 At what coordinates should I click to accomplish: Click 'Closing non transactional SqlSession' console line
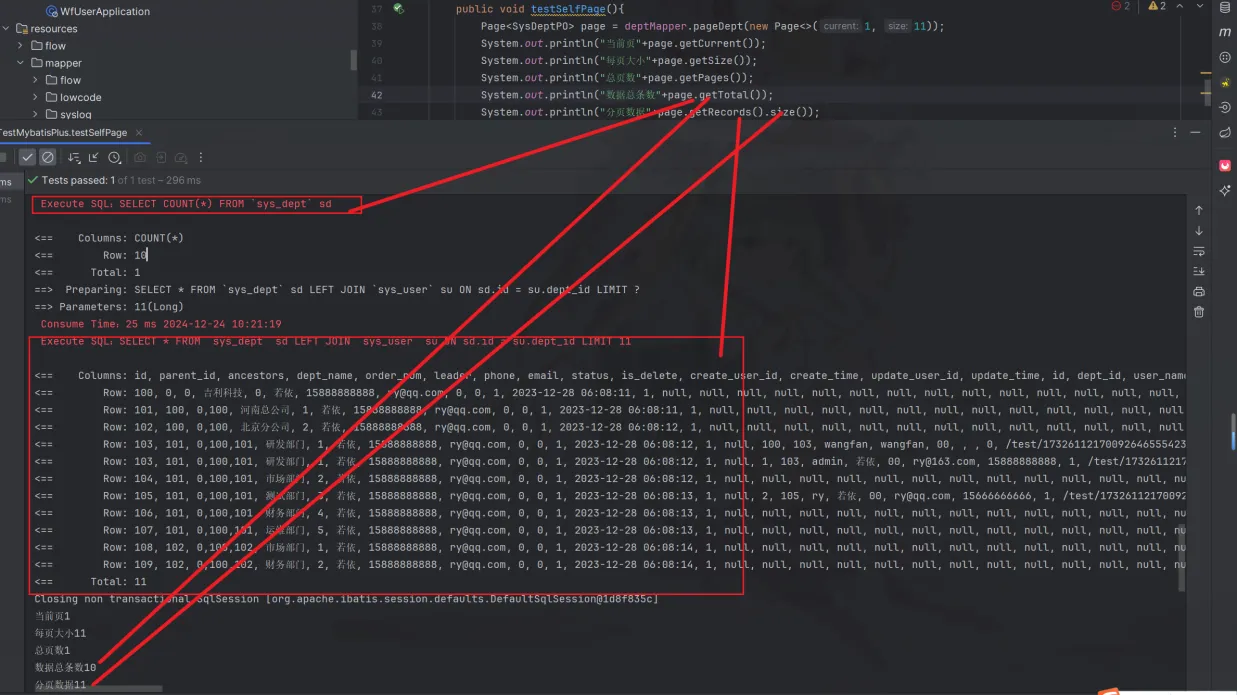[x=346, y=598]
